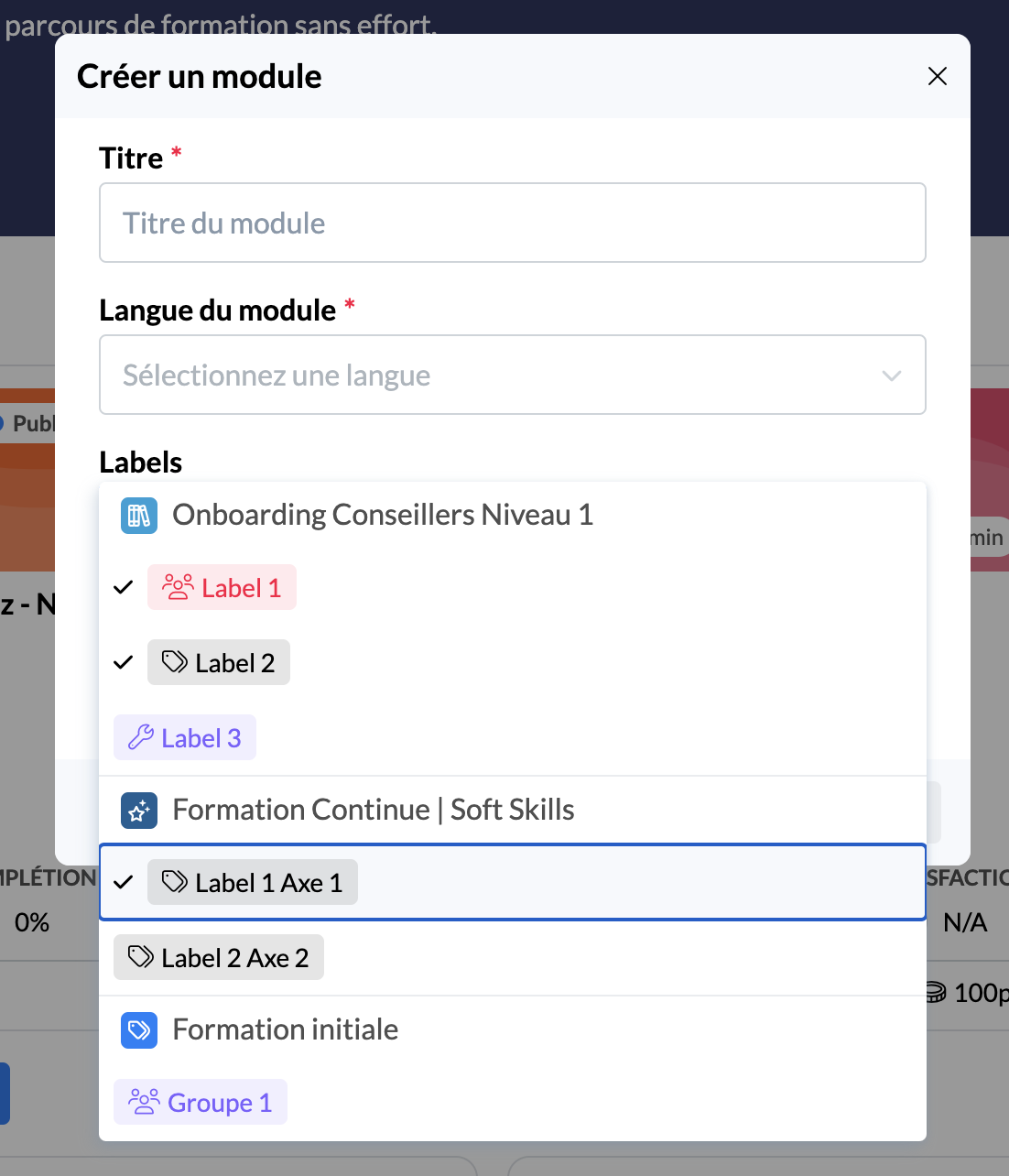Select the Label 3 option

[x=185, y=738]
